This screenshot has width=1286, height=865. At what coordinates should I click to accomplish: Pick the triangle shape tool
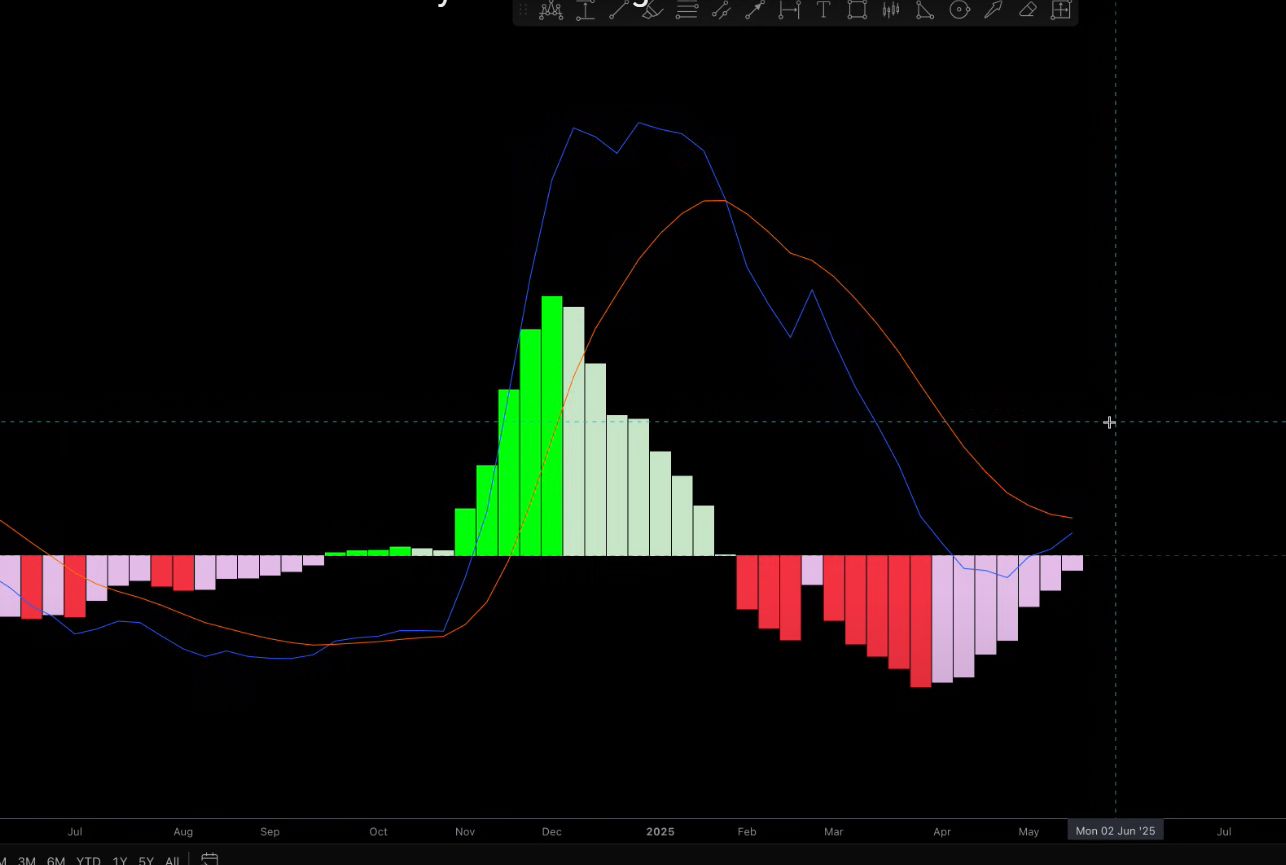925,11
